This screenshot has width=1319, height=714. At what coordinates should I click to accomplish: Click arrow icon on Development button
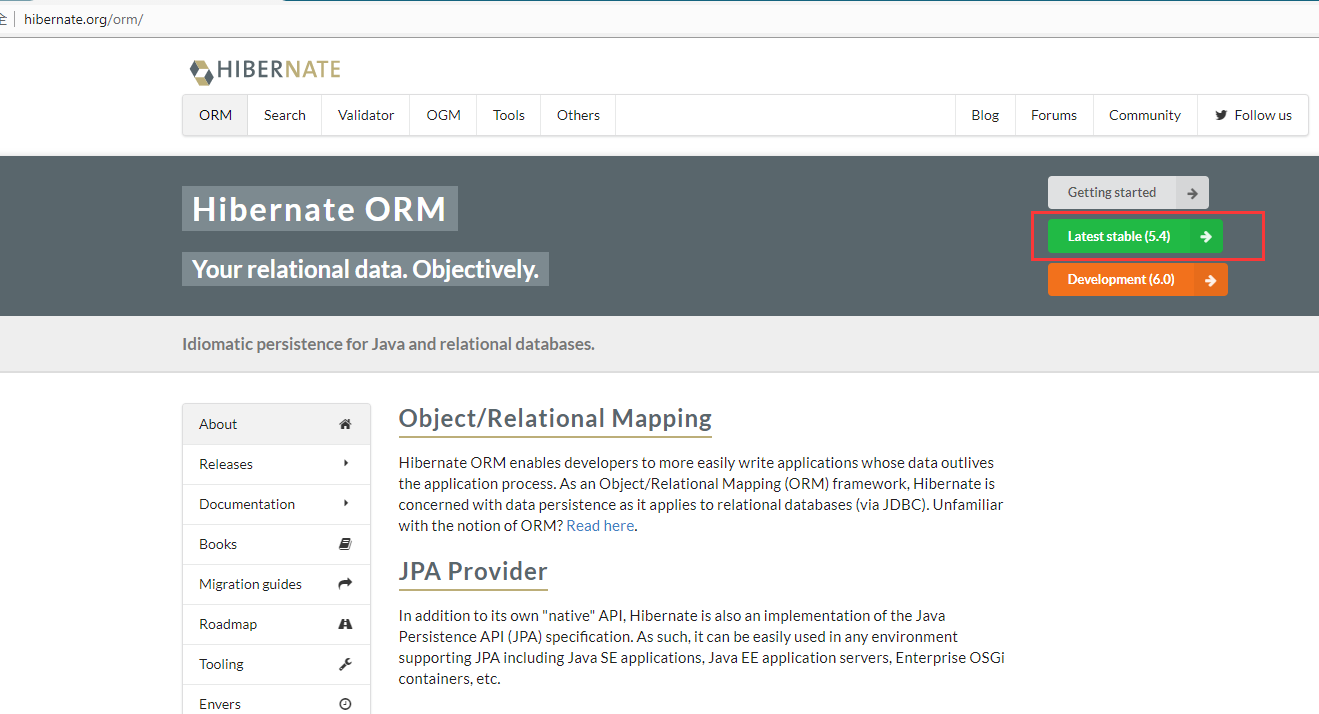coord(1211,280)
